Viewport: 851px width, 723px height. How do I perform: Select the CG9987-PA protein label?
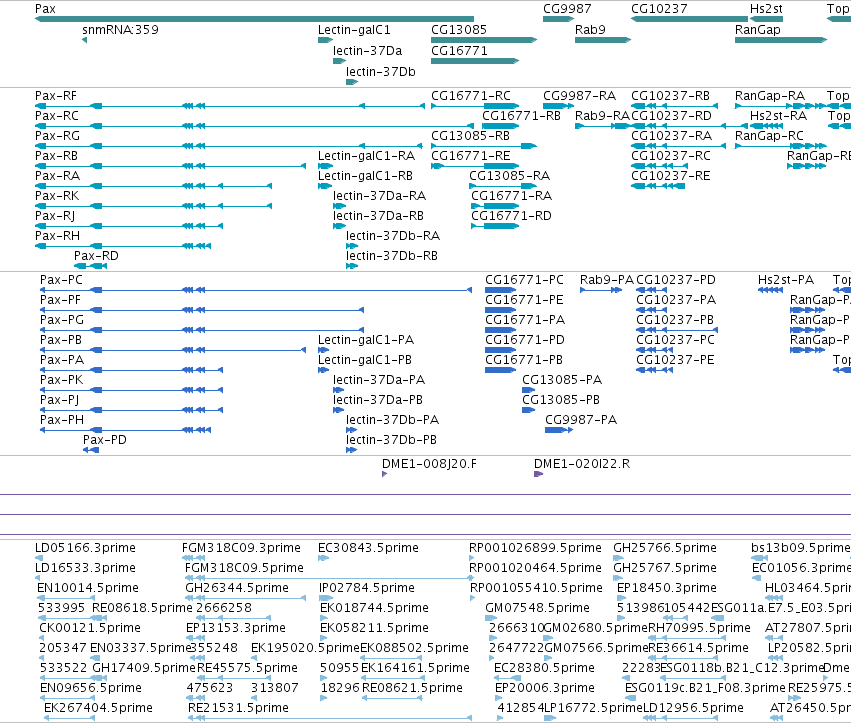(x=581, y=420)
